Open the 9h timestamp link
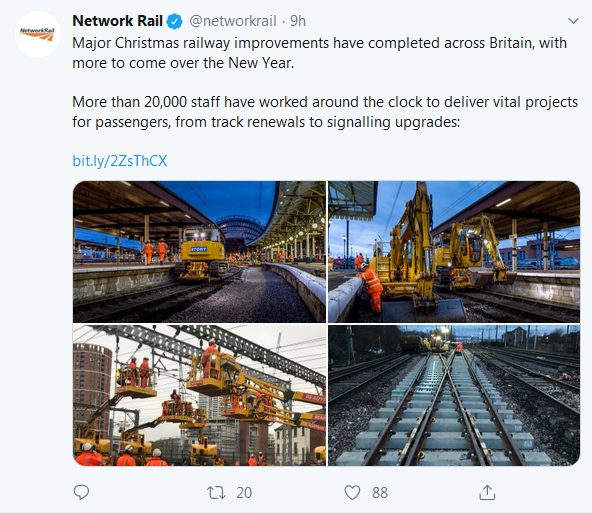 [x=298, y=21]
